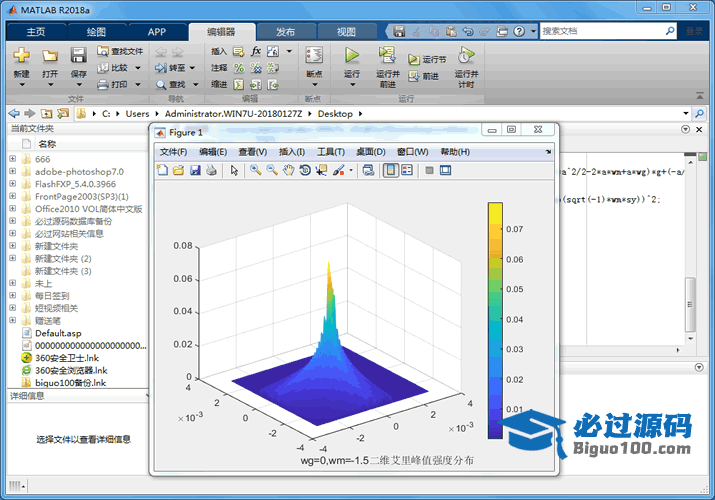
Task: Click the Figure 1 print icon
Action: tap(211, 170)
